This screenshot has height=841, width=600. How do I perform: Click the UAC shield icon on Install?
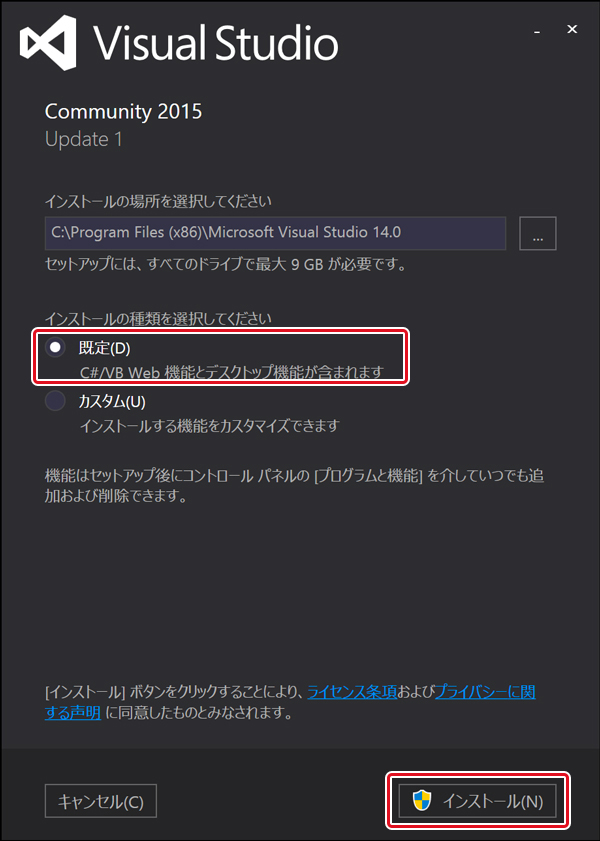(422, 801)
